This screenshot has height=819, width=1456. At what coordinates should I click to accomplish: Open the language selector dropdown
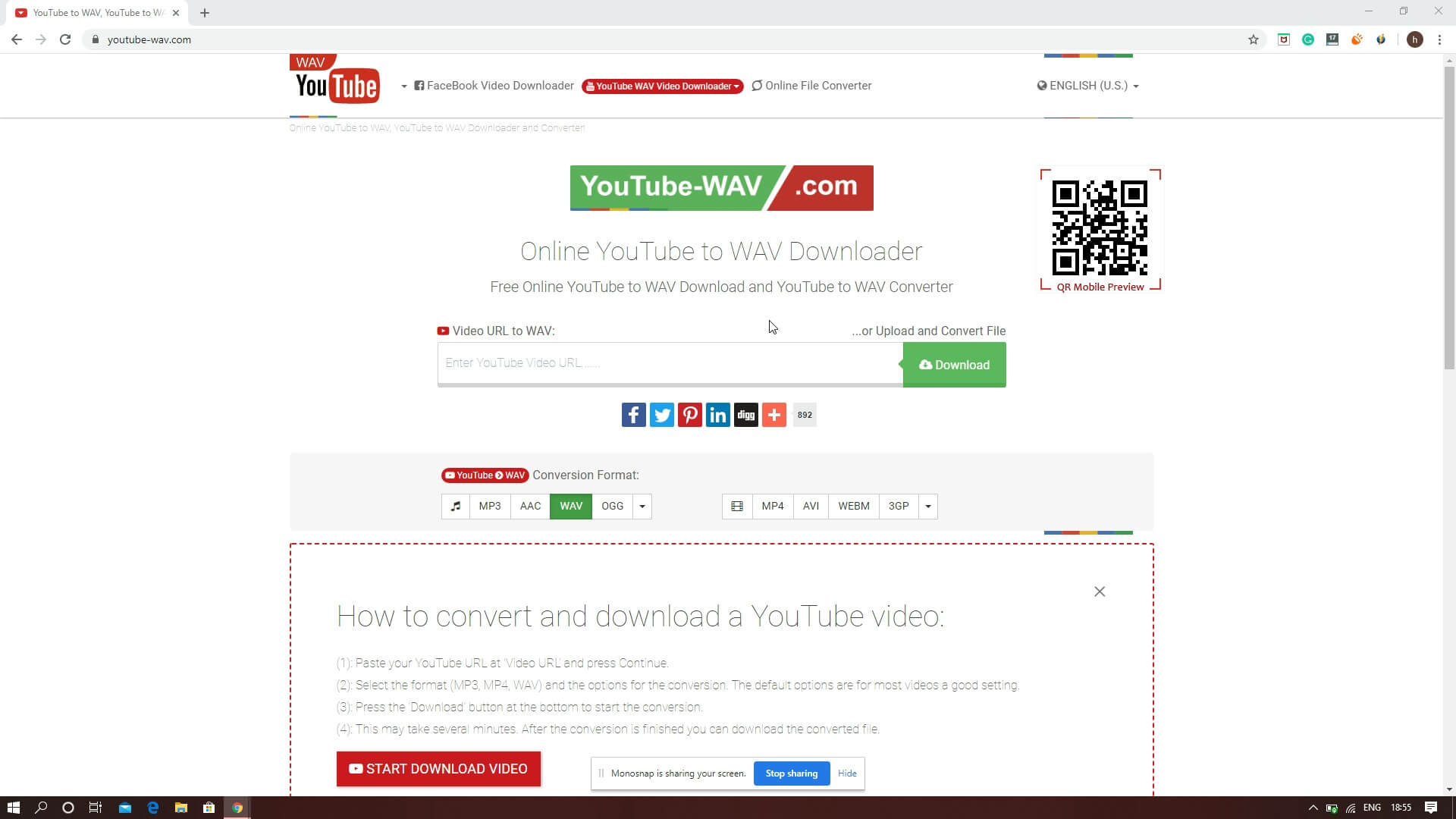point(1088,85)
